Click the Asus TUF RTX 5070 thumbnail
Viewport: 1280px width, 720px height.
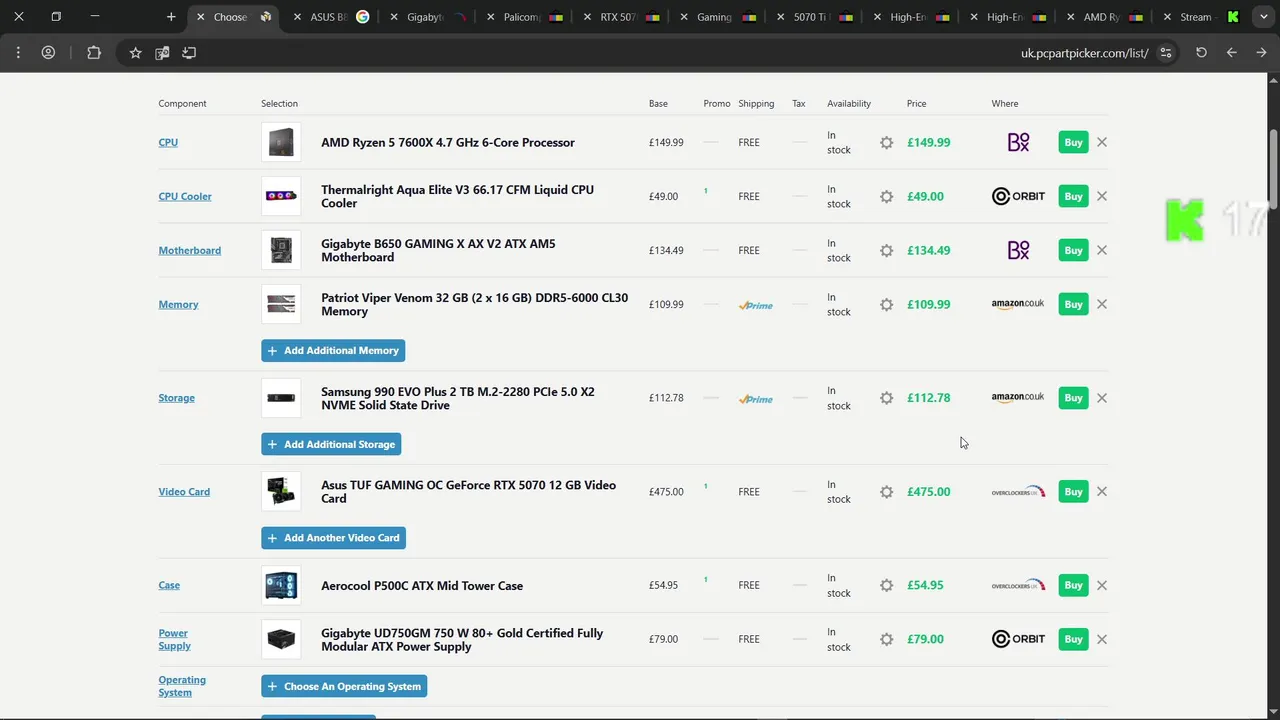click(x=281, y=492)
